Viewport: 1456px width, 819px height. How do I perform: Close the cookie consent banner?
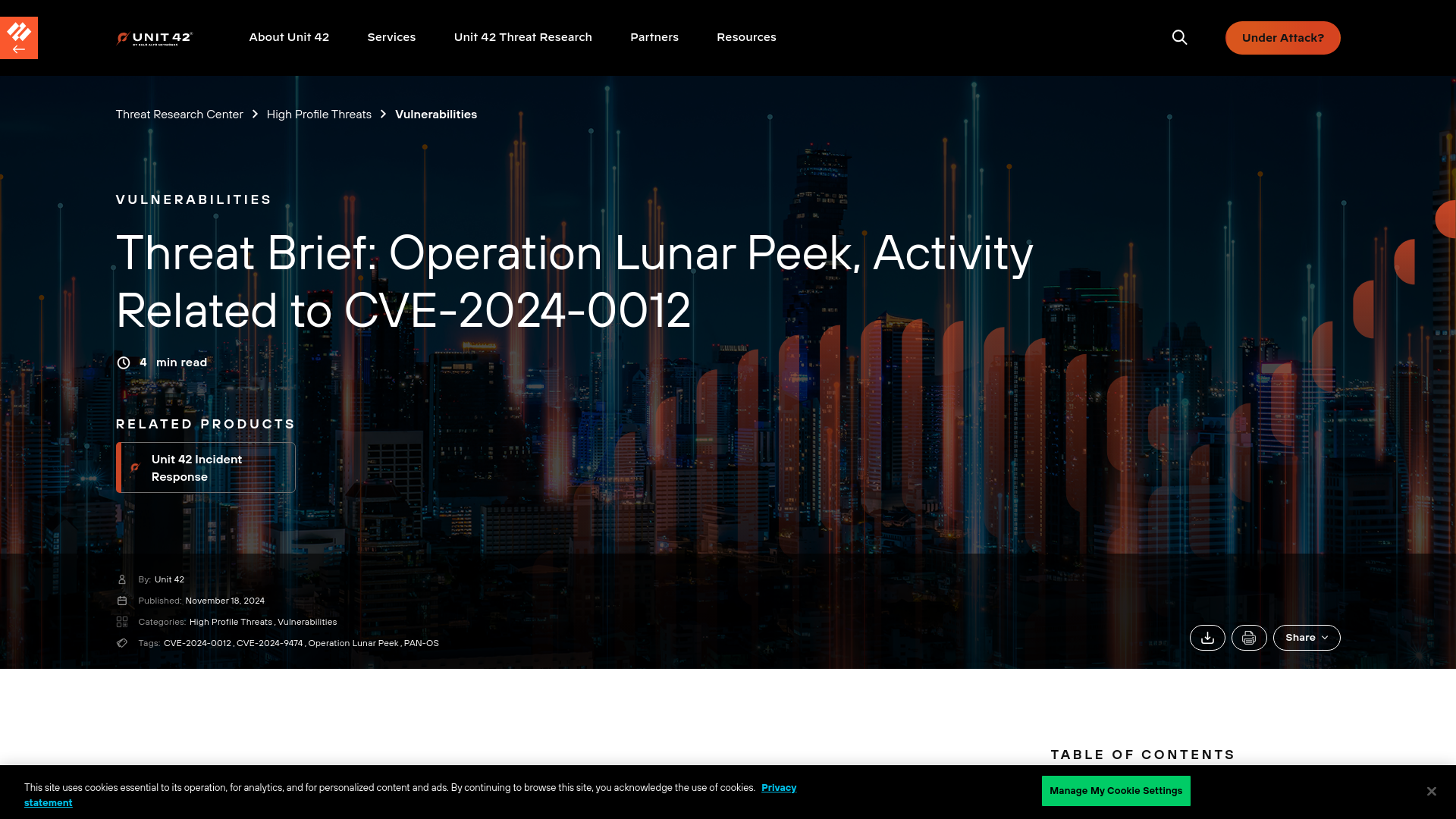point(1432,791)
